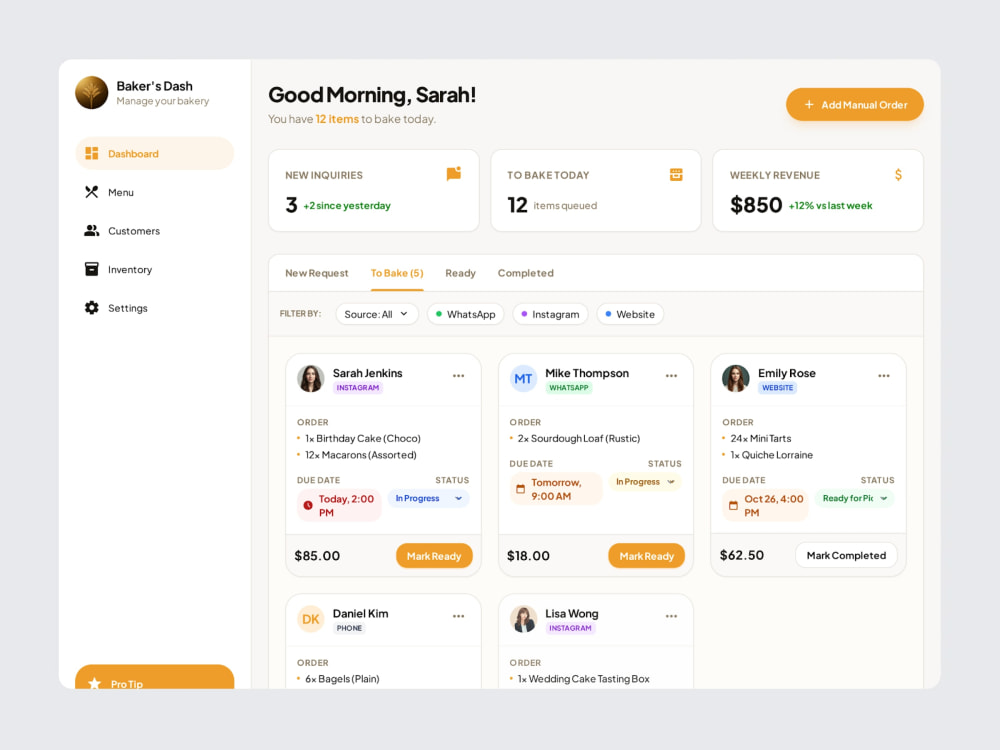Open Sarah Jenkins' In Progress status dropdown
The height and width of the screenshot is (750, 1000).
coord(428,498)
